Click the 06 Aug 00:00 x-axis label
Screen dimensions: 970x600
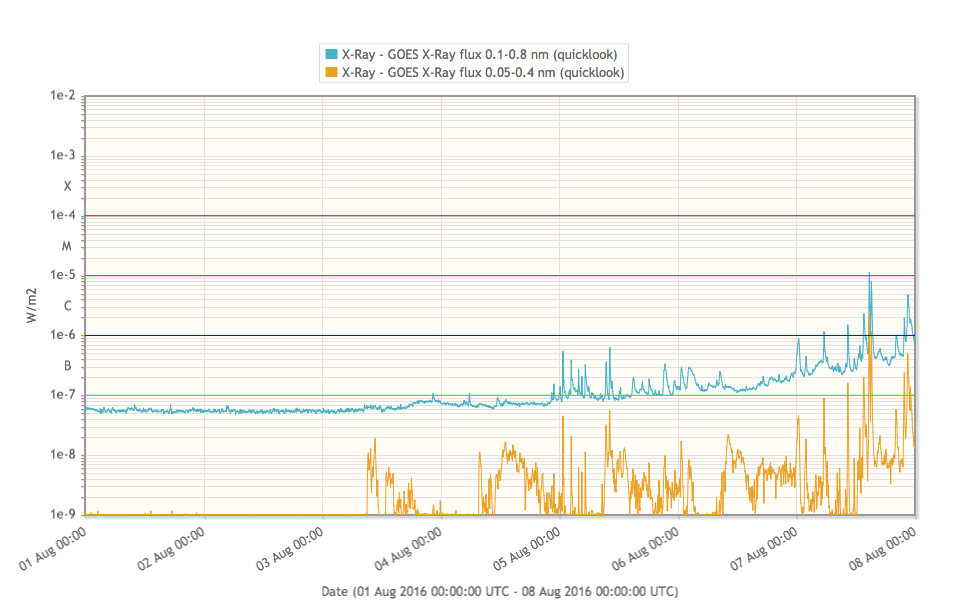pos(646,549)
